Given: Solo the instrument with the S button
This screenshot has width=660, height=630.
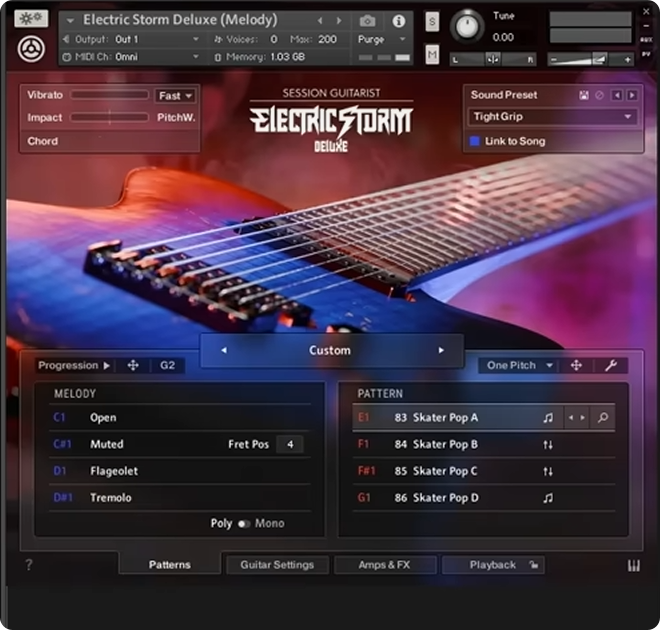Looking at the screenshot, I should 432,21.
